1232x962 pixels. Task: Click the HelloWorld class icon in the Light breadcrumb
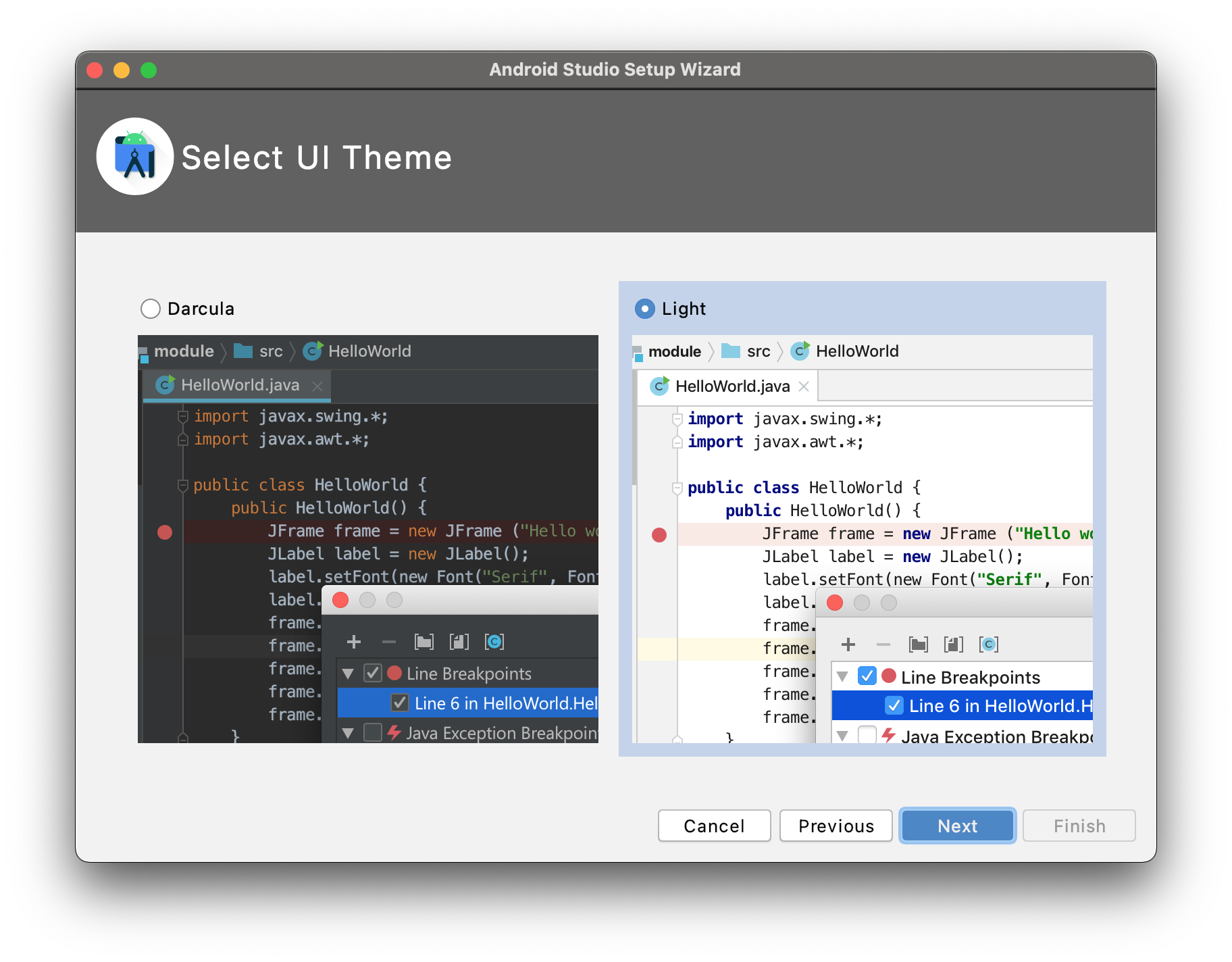800,351
